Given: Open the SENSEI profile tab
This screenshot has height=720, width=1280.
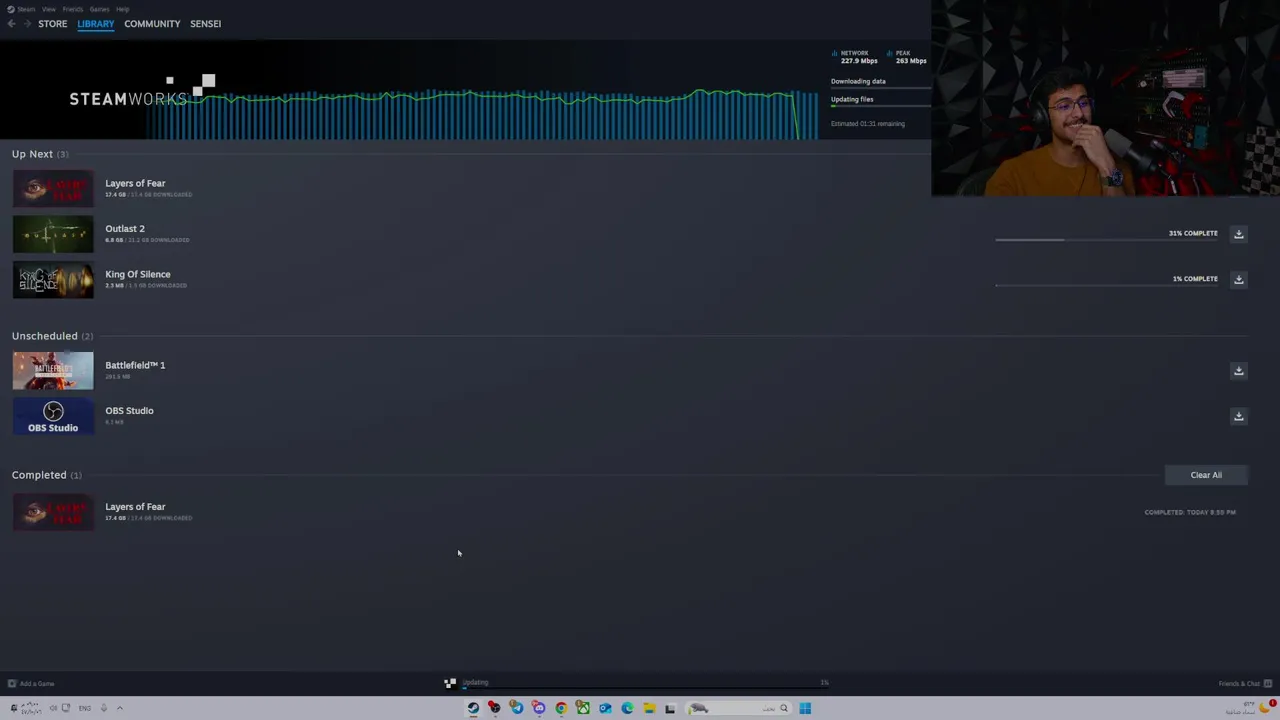Looking at the screenshot, I should 205,24.
